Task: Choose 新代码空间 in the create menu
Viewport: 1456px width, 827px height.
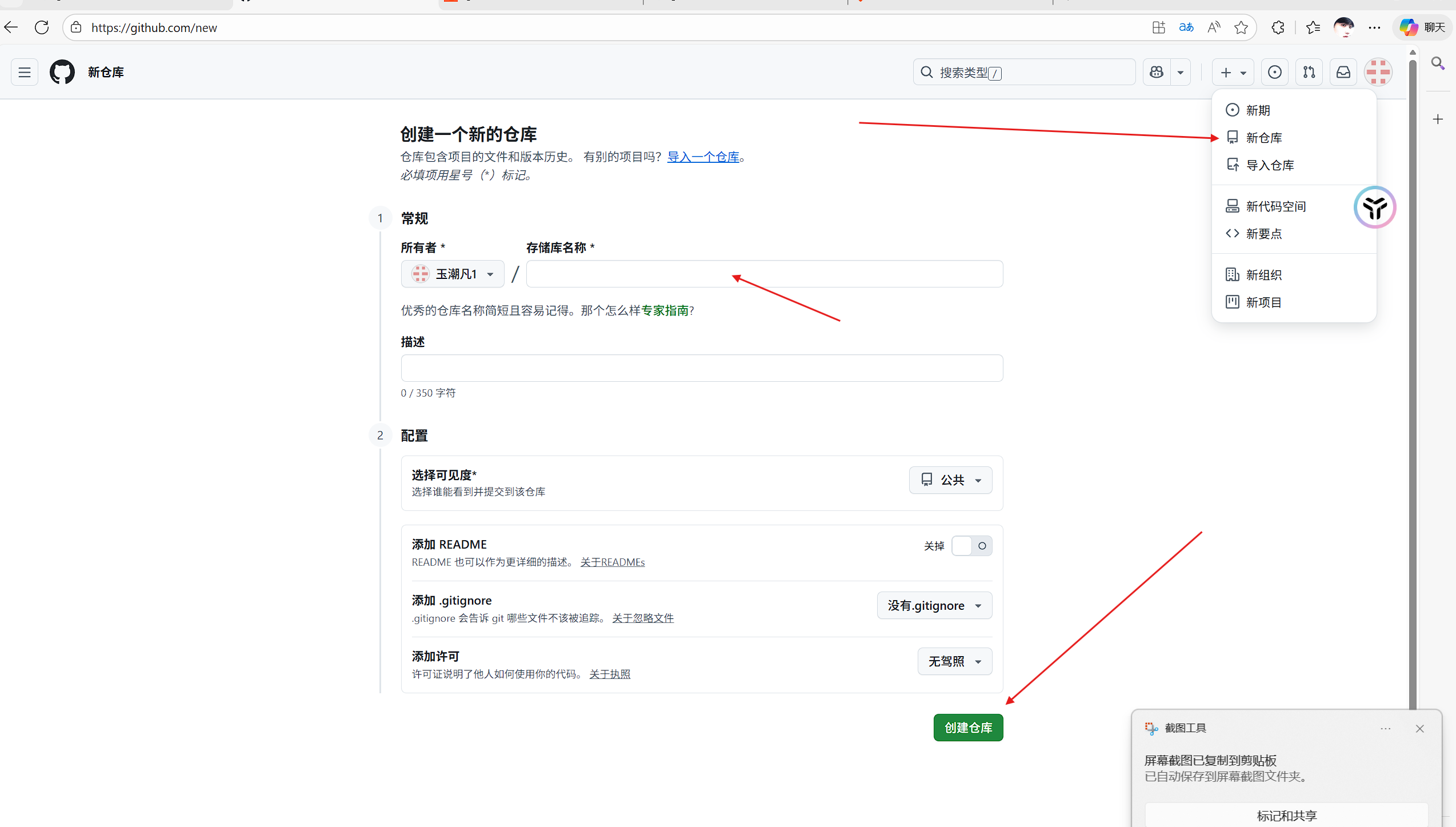Action: (x=1275, y=206)
